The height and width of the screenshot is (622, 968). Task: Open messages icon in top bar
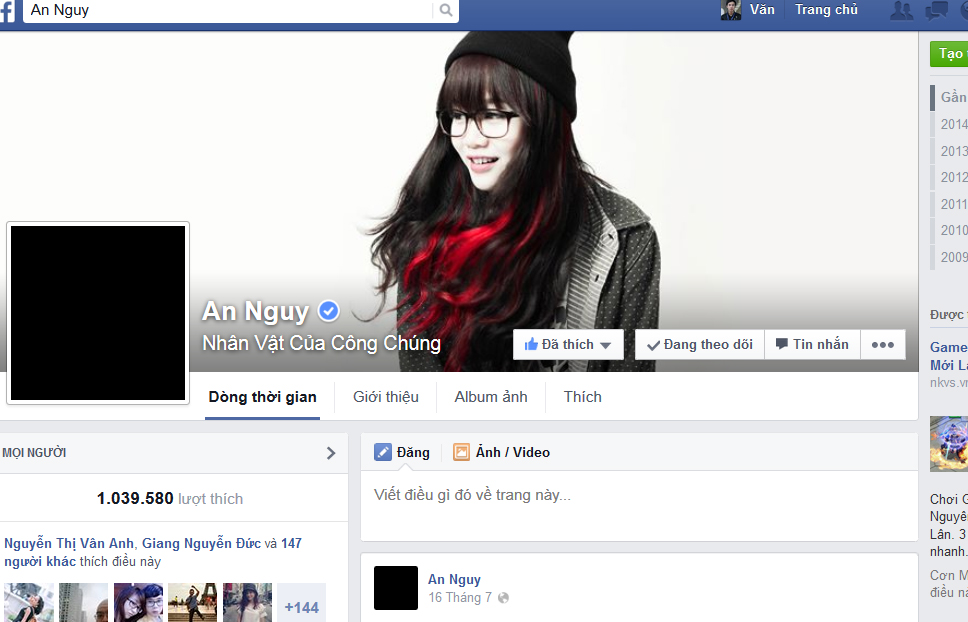click(936, 10)
